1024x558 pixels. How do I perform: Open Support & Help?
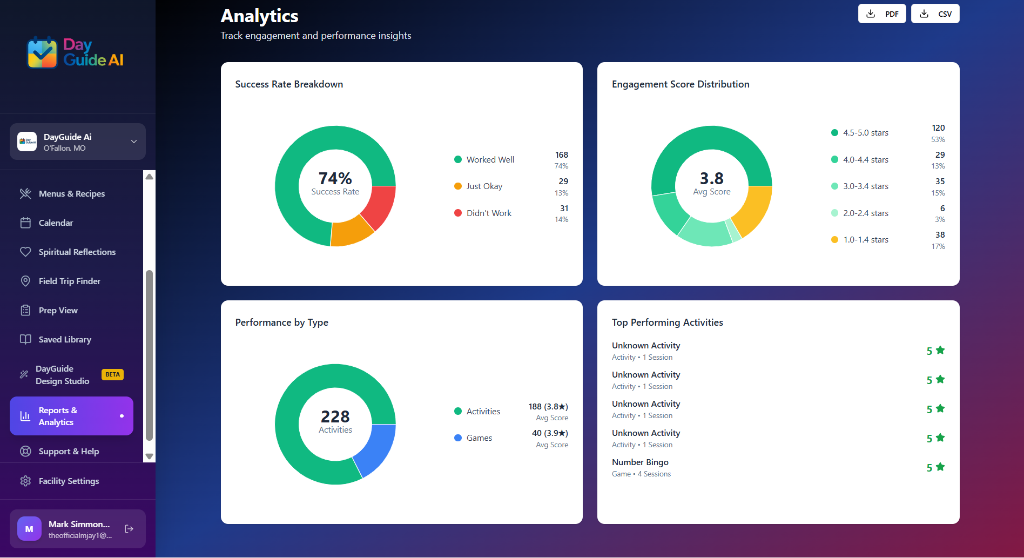pyautogui.click(x=72, y=451)
